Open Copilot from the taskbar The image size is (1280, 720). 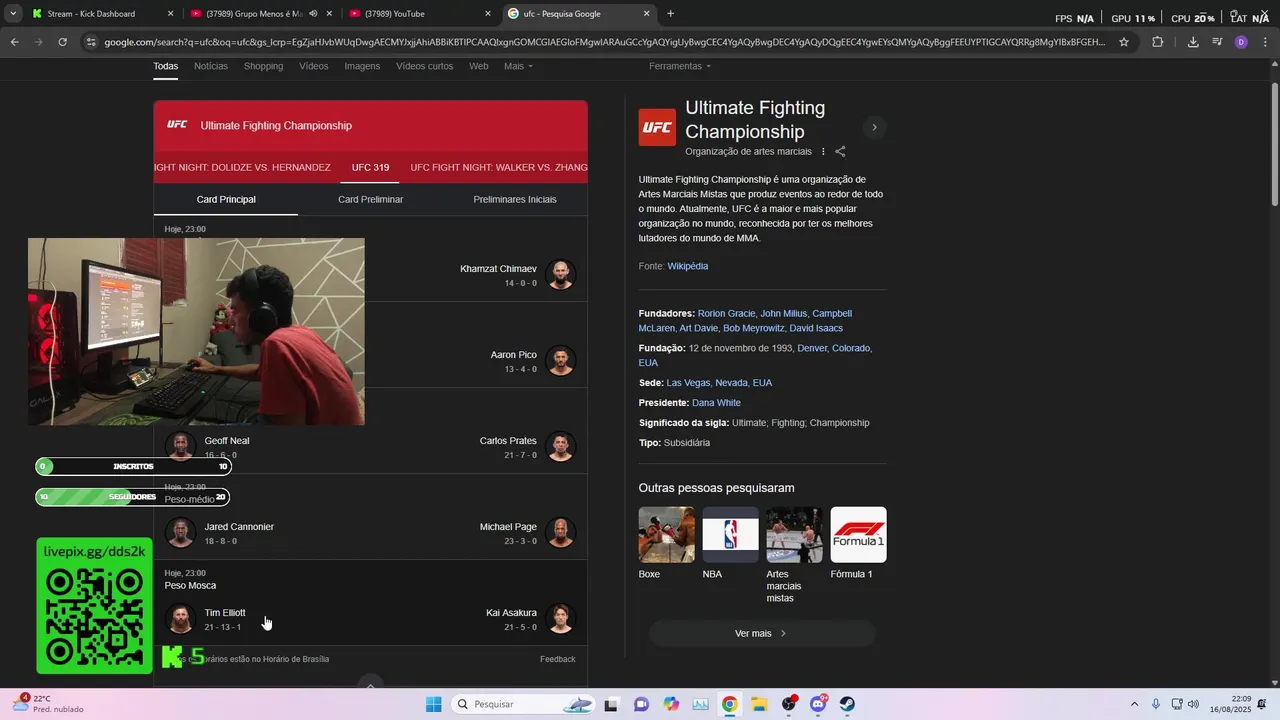point(671,704)
